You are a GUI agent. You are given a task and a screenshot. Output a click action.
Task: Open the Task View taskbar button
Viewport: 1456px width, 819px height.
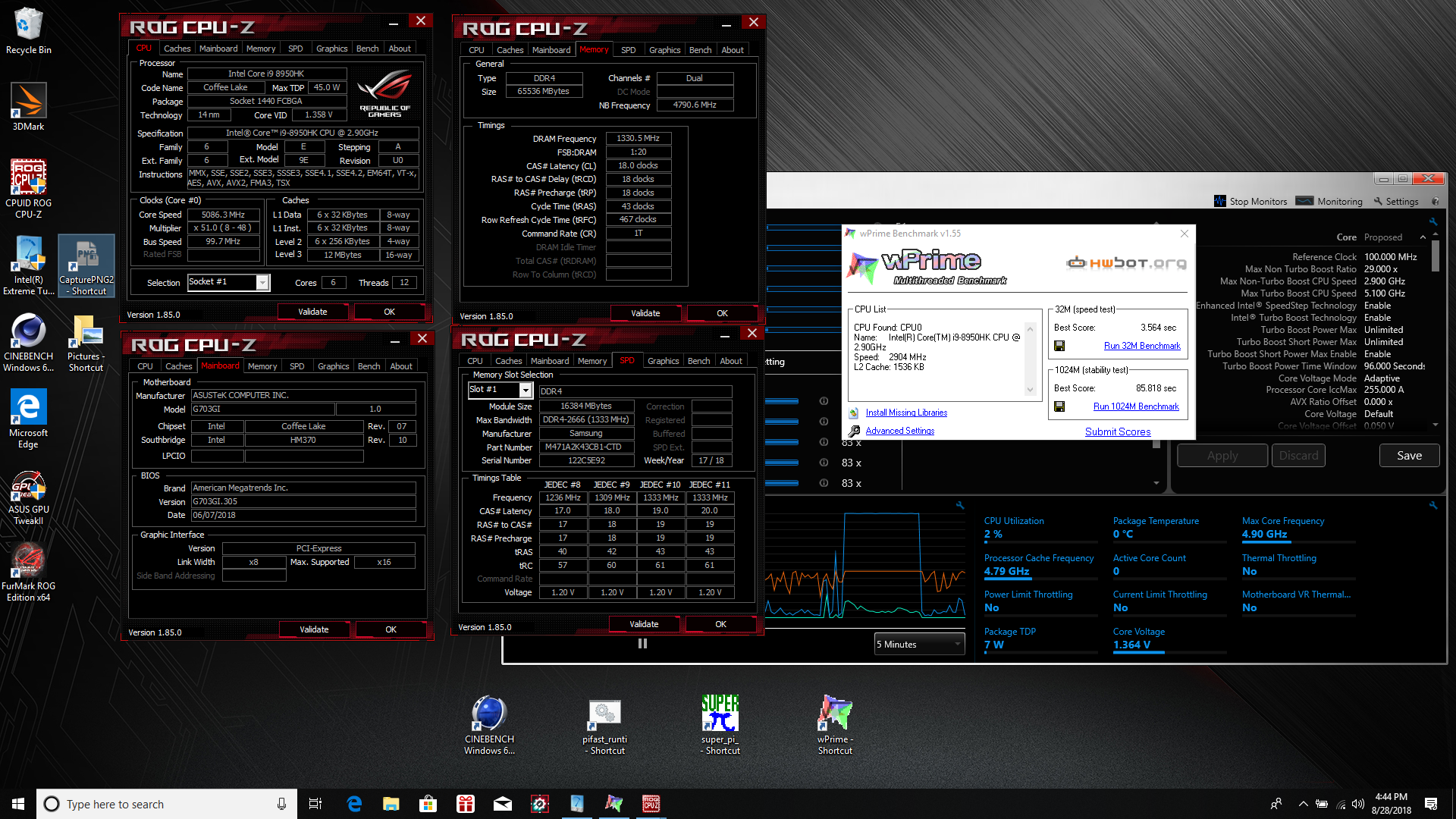click(x=315, y=803)
